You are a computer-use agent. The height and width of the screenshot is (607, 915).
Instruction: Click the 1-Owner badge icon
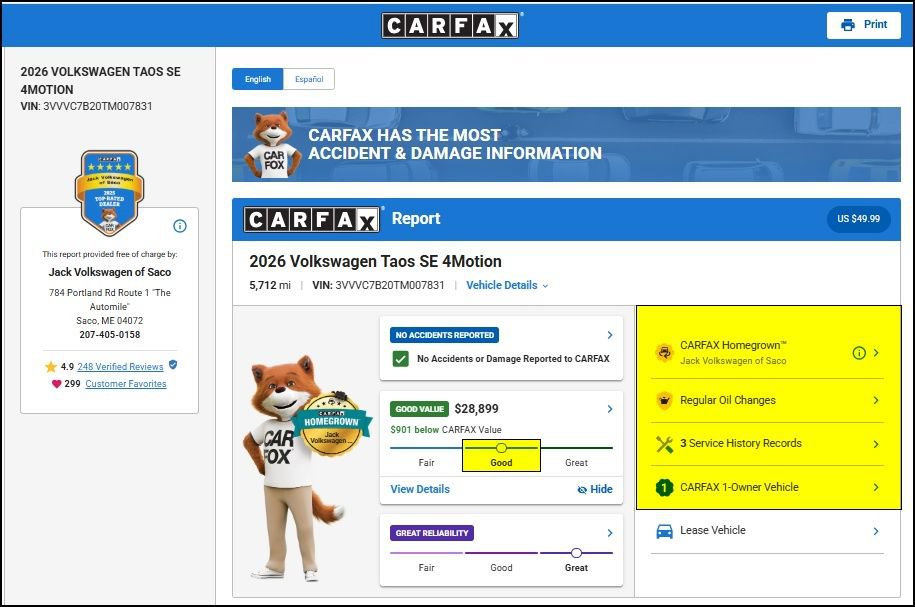[x=664, y=487]
